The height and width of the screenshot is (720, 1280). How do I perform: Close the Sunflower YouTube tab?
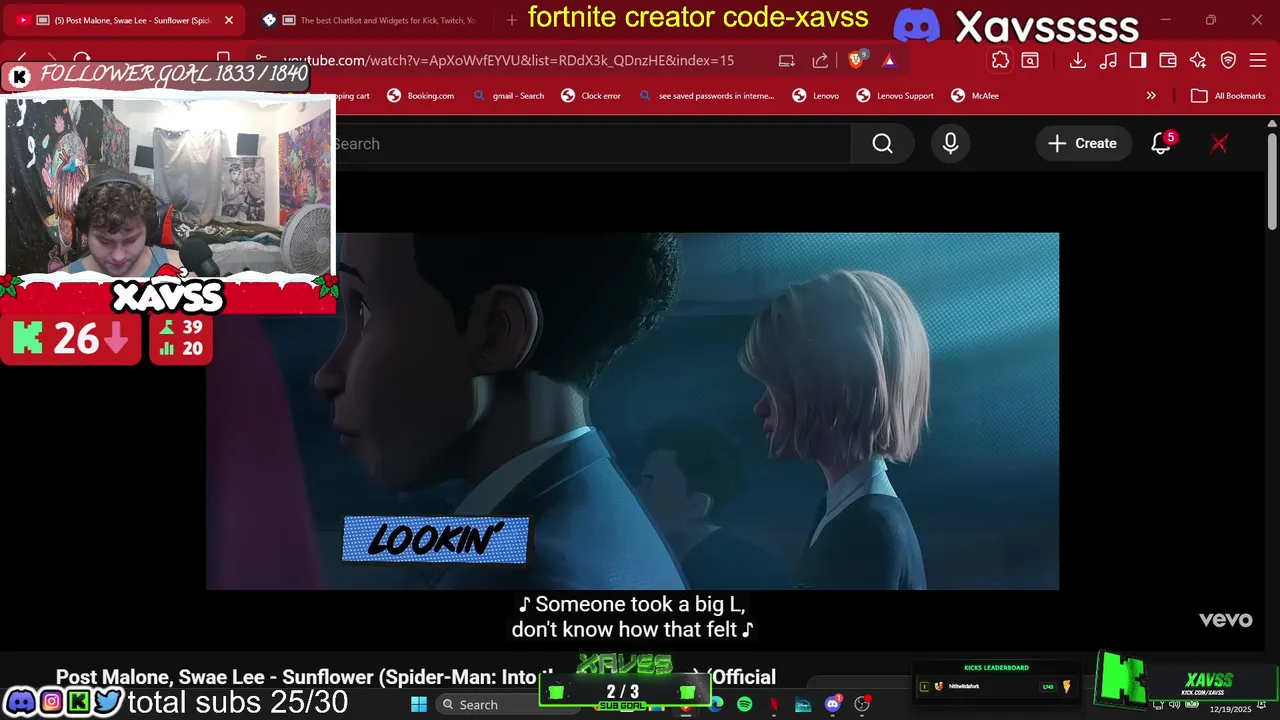coord(228,20)
